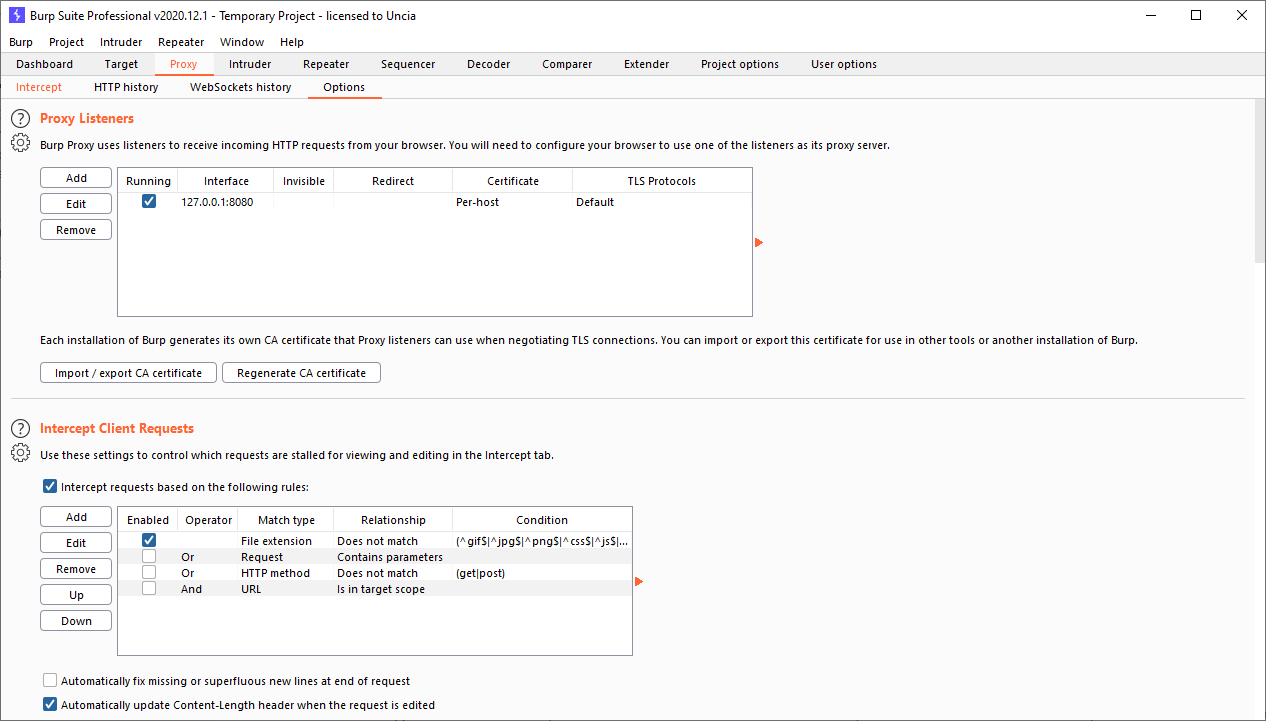This screenshot has width=1266, height=721.
Task: Click Remove button for Proxy Listeners
Action: (76, 230)
